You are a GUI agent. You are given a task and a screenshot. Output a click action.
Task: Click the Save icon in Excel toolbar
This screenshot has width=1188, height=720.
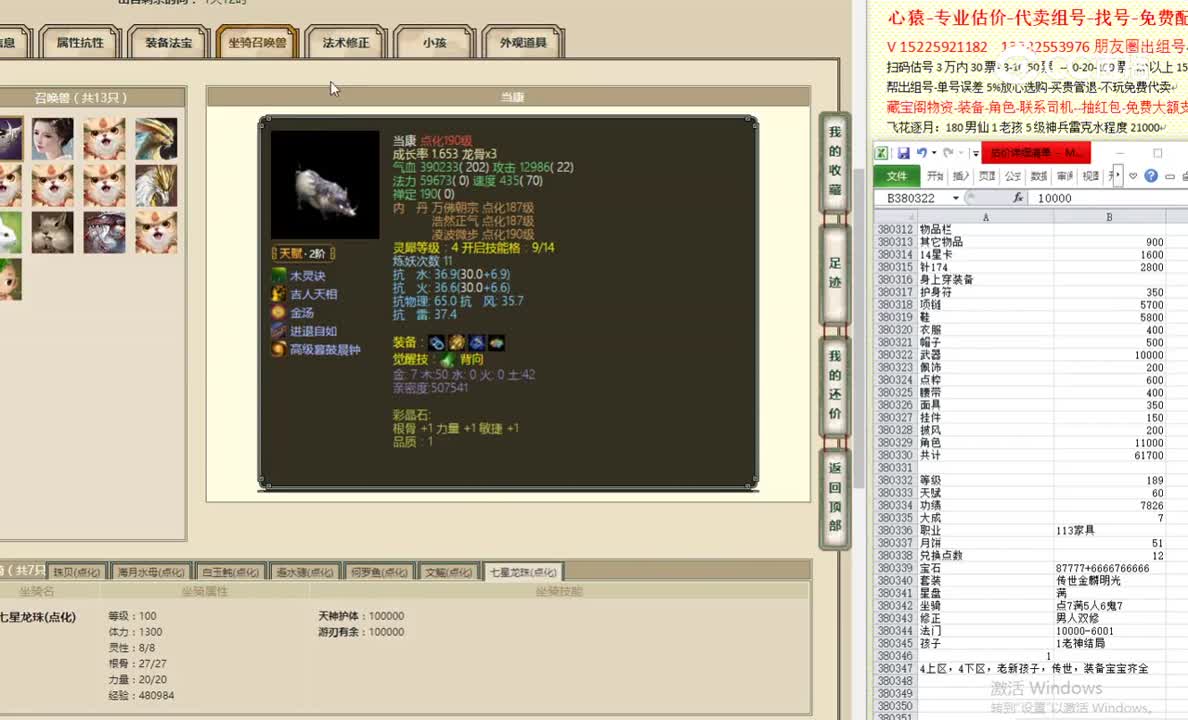[x=903, y=153]
